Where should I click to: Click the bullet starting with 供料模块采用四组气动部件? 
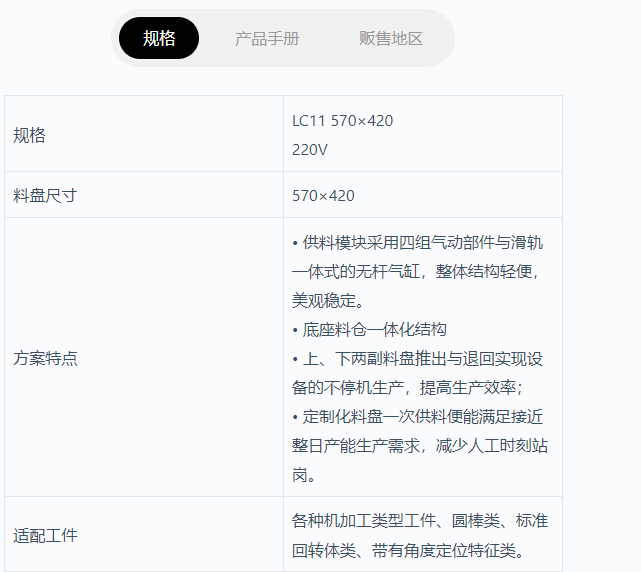point(418,242)
